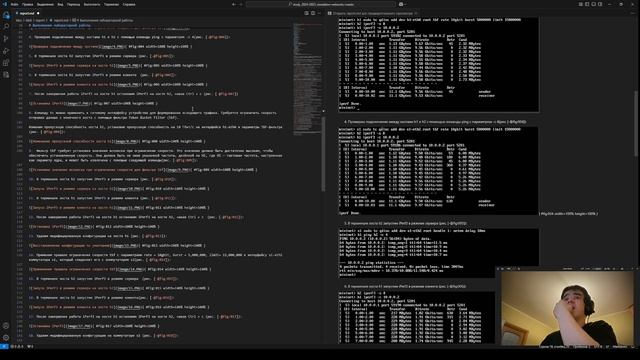Open the Copilot chat icon beside search
Image resolution: width=640 pixels, height=360 pixels.
click(402, 4)
